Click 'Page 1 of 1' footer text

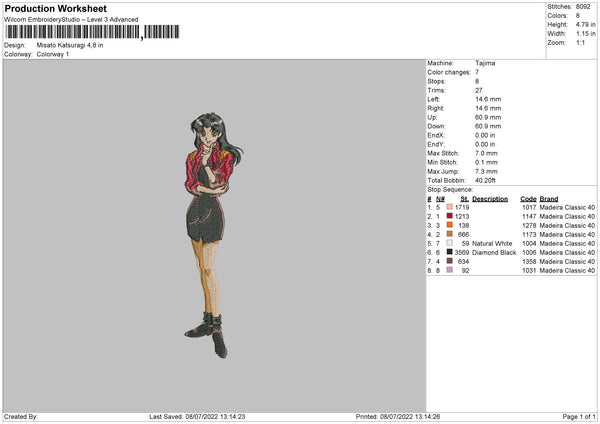pyautogui.click(x=579, y=417)
